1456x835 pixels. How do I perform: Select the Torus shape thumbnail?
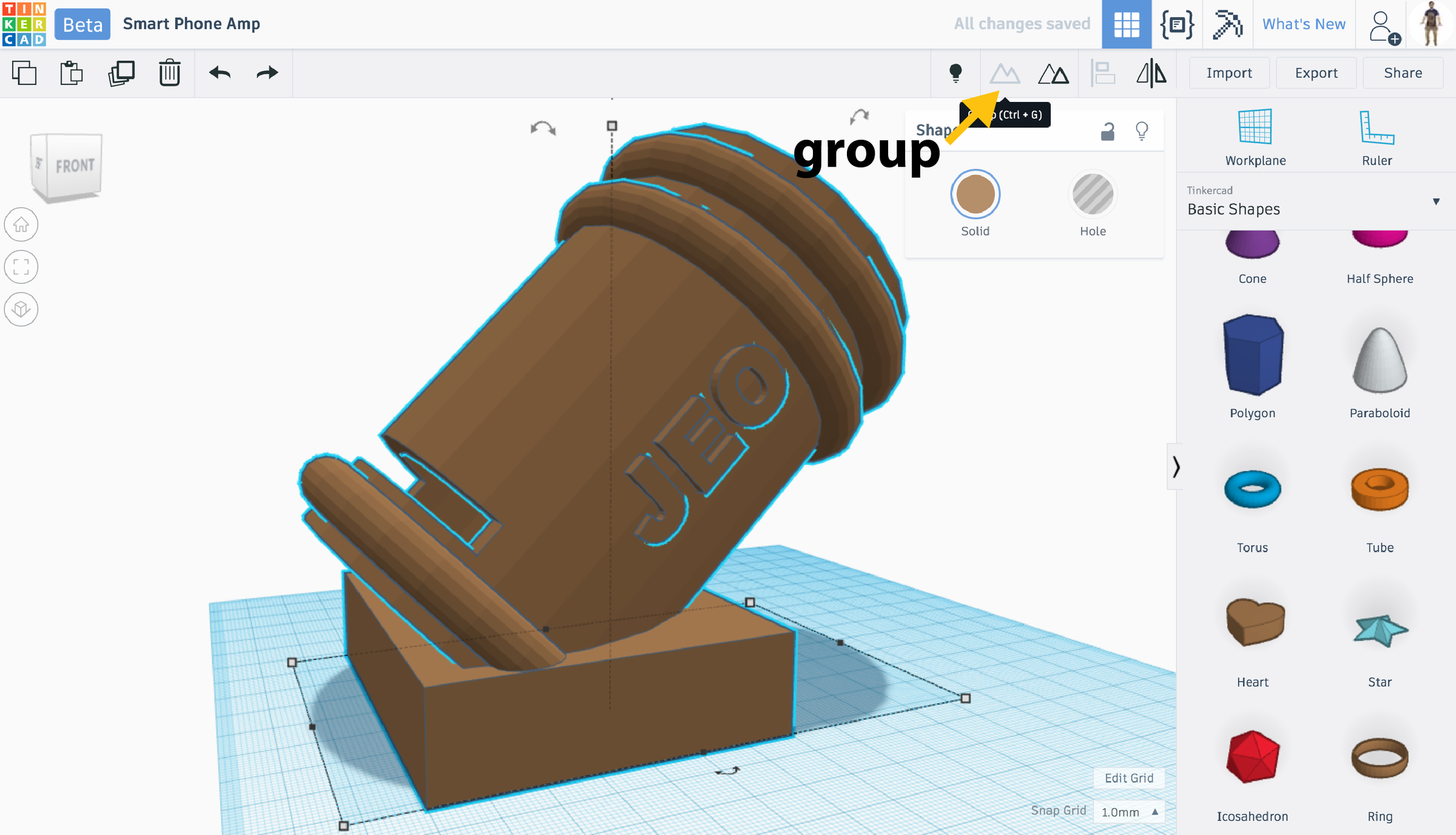tap(1252, 490)
